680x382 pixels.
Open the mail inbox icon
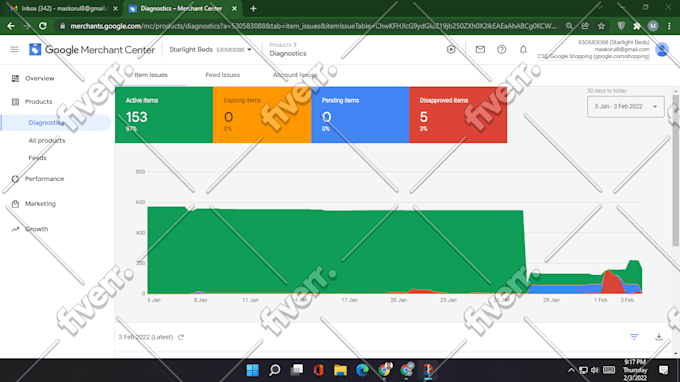pos(480,49)
